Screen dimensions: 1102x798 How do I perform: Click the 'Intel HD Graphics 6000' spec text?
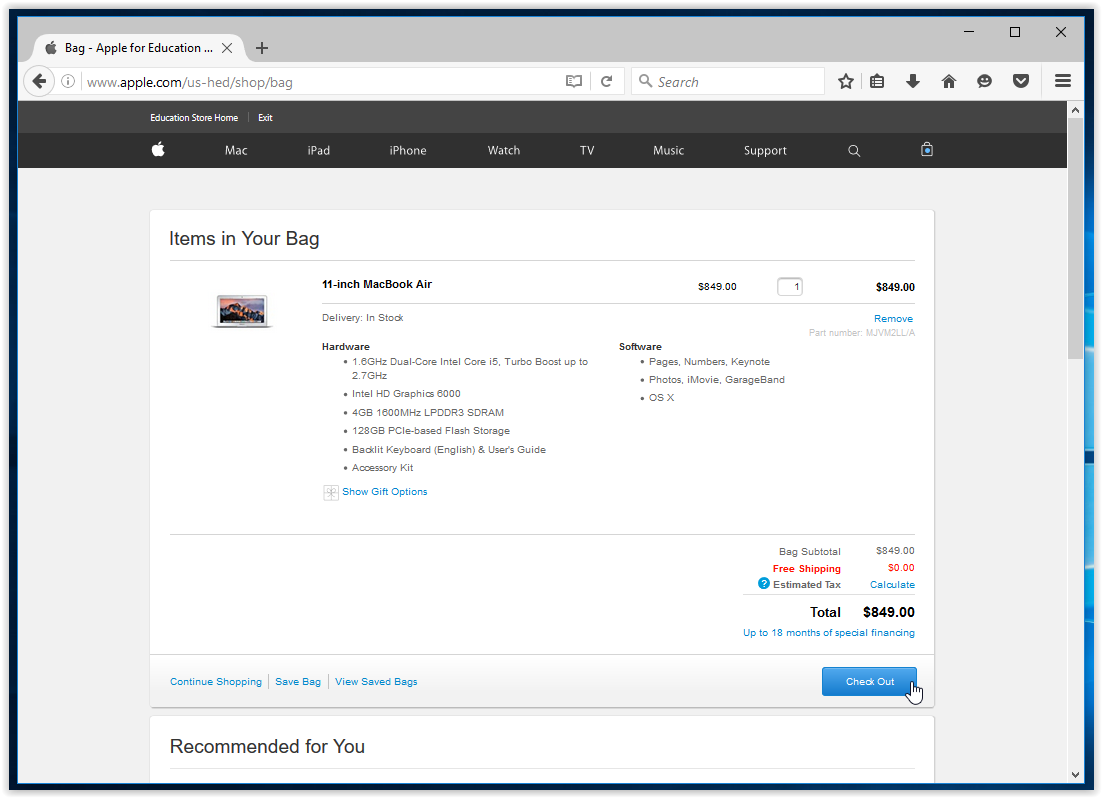[x=406, y=394]
